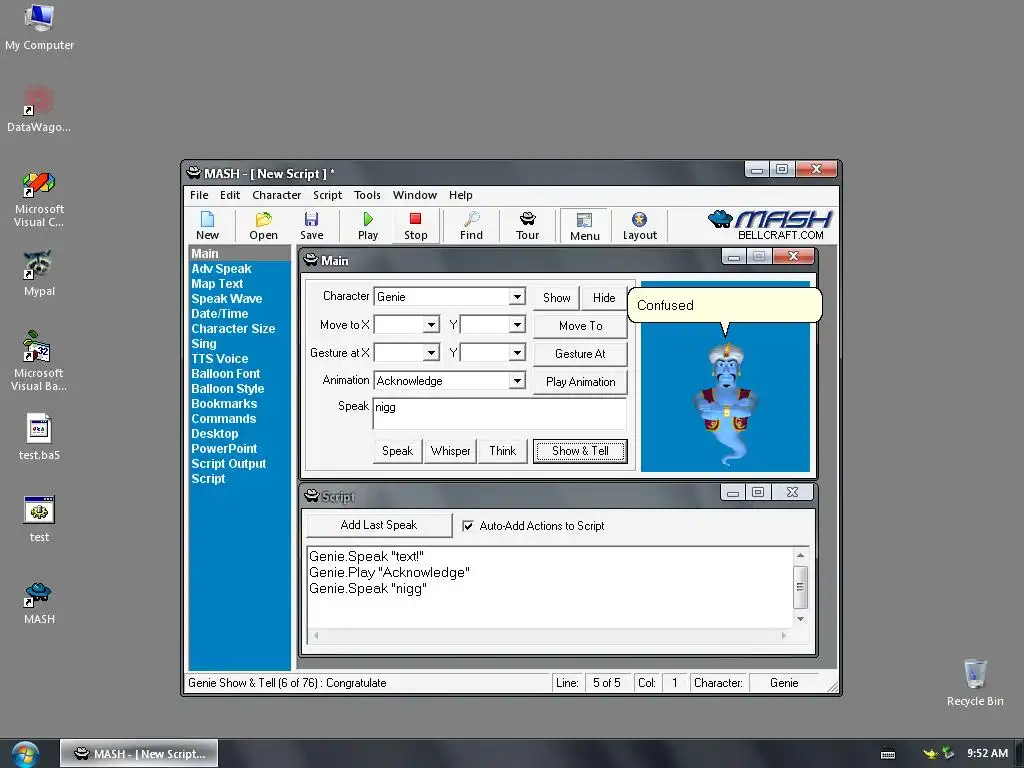
Task: Select Character Size in the sidebar
Action: click(x=233, y=328)
